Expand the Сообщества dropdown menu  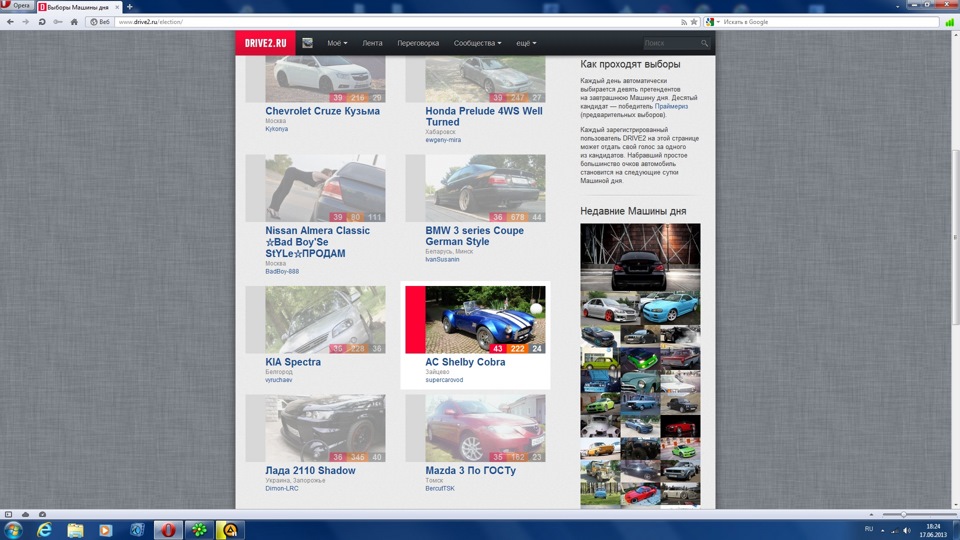[x=478, y=43]
